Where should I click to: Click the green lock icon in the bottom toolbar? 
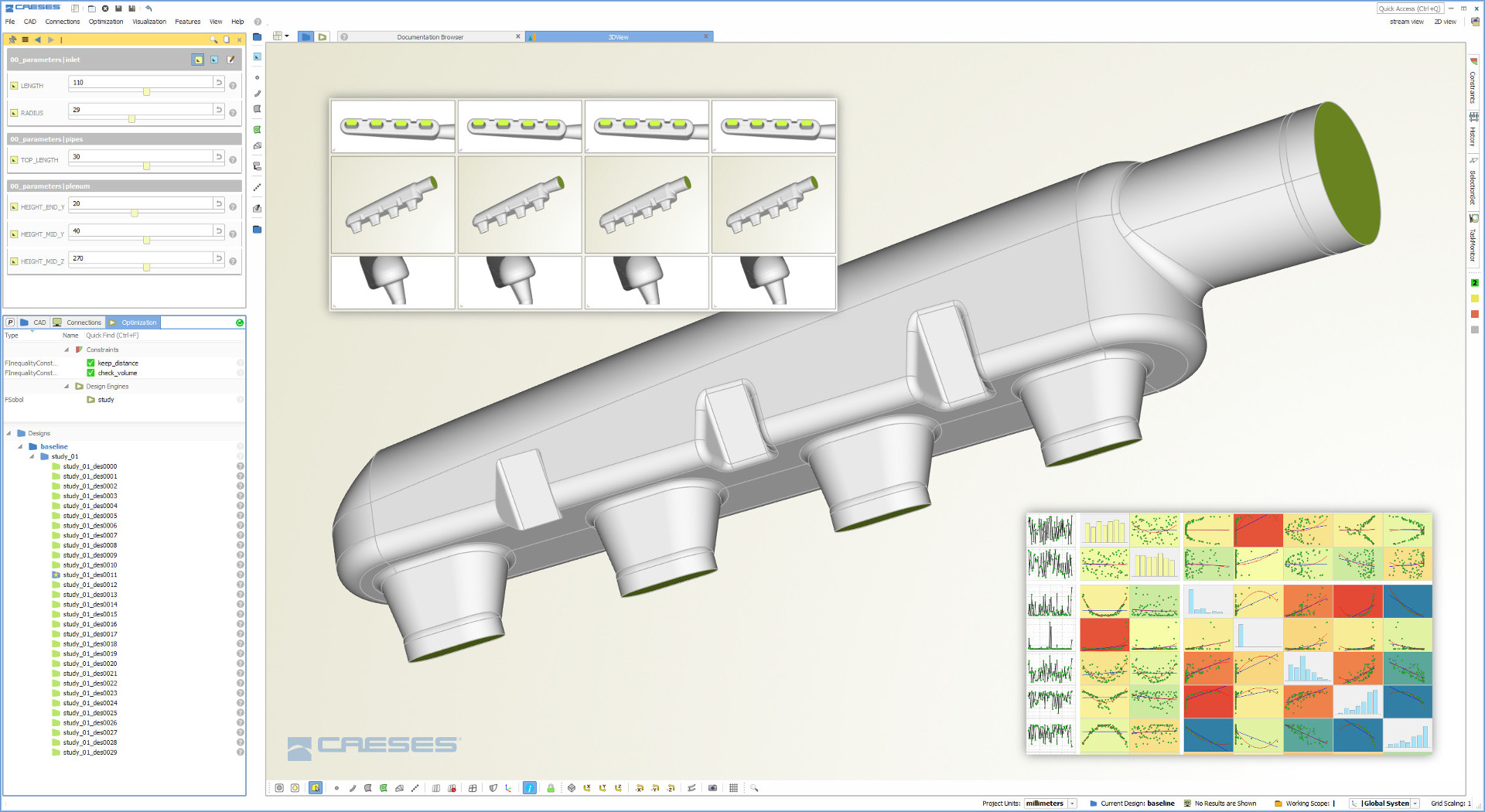551,788
